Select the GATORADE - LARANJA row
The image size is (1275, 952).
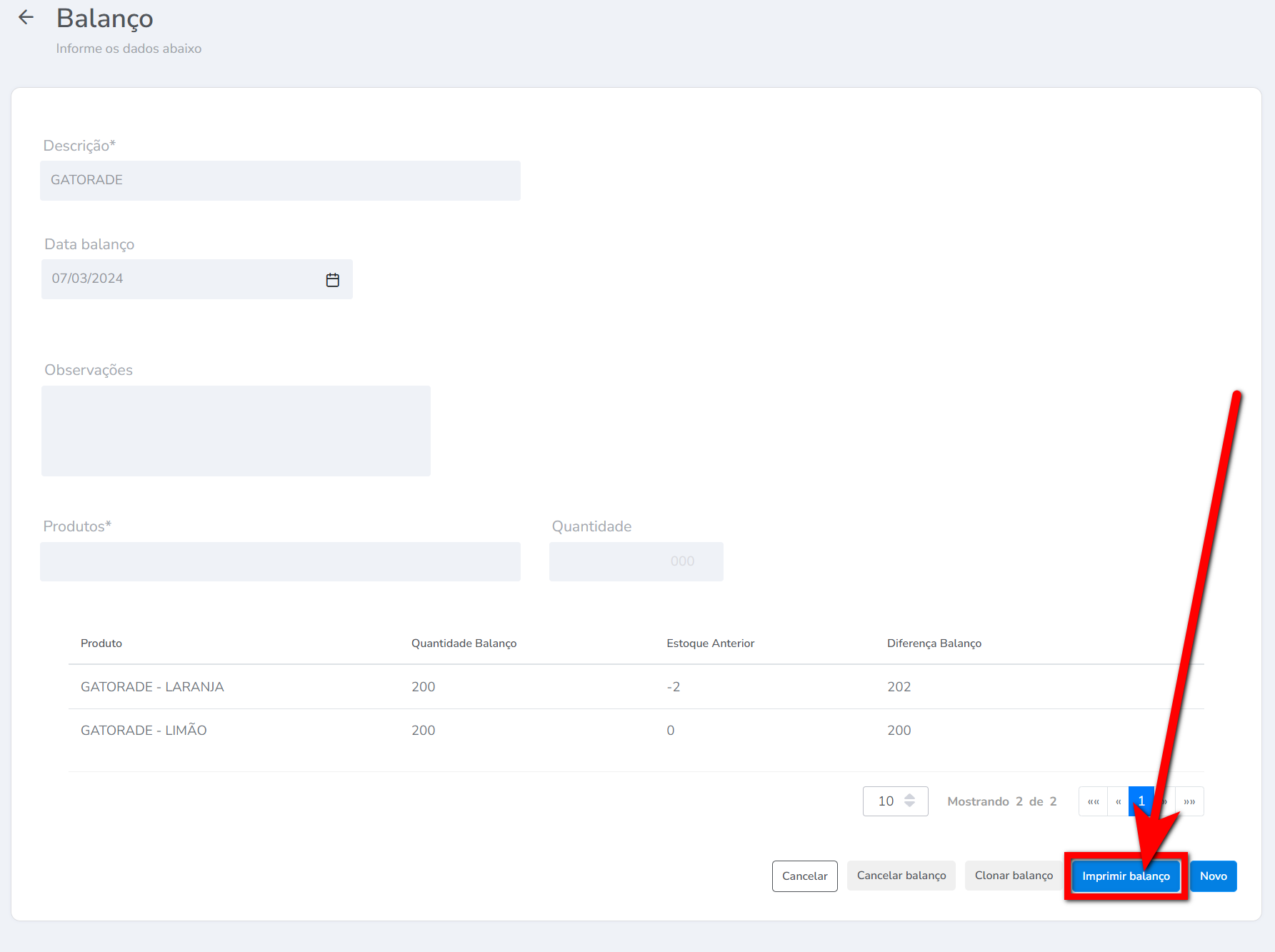tap(152, 687)
